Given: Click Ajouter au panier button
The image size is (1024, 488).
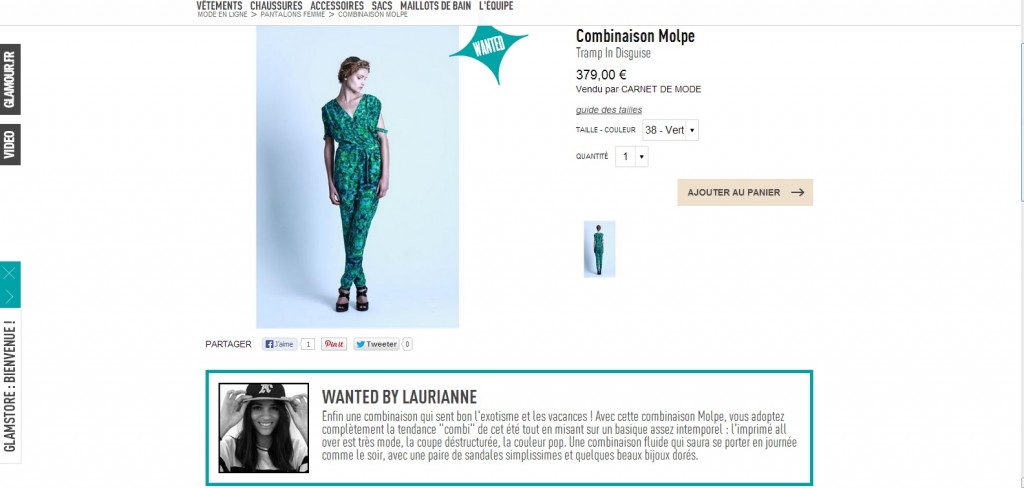Looking at the screenshot, I should coord(745,193).
